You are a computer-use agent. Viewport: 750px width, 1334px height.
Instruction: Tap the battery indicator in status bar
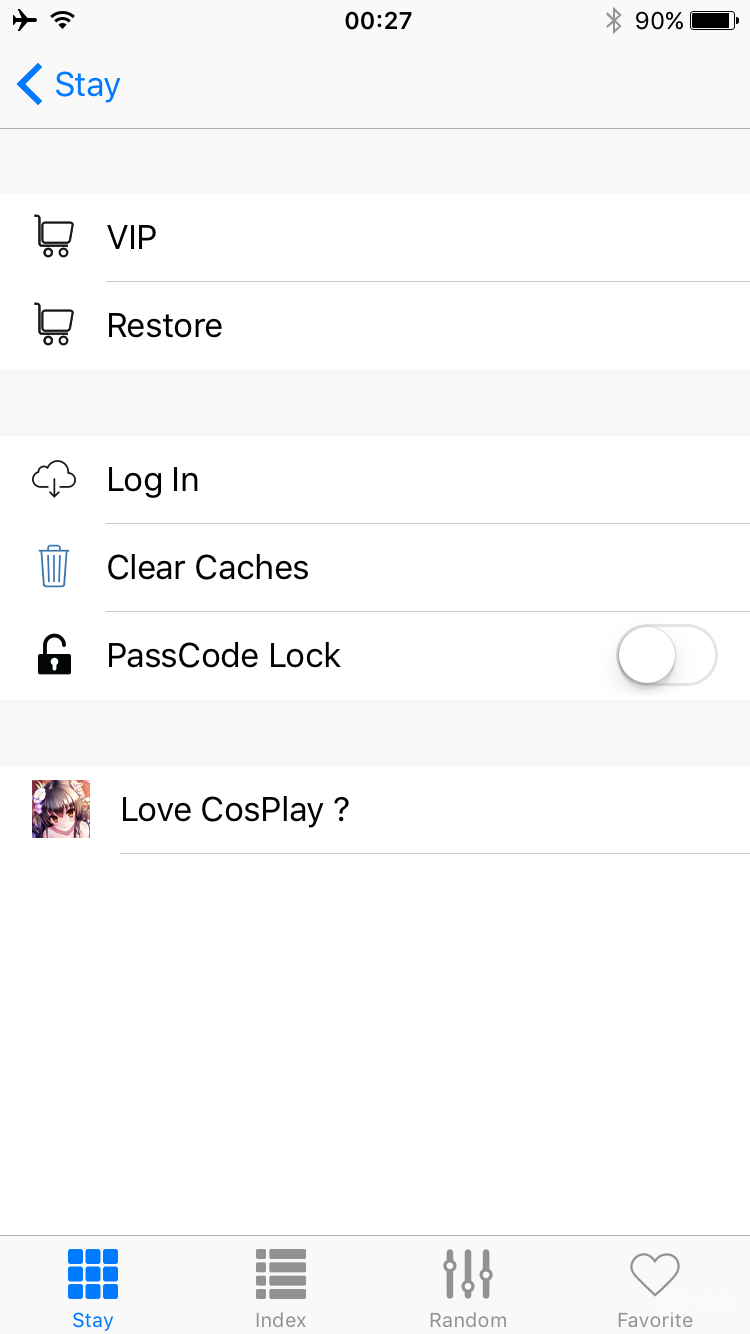714,21
